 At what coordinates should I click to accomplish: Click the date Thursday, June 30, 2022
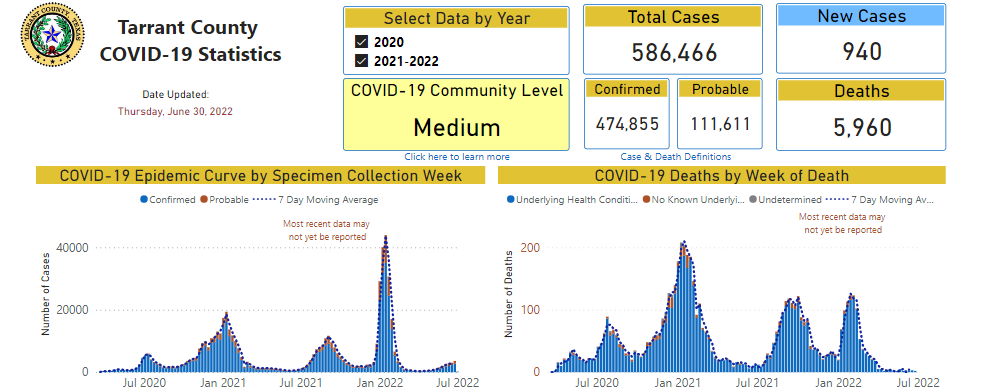pyautogui.click(x=175, y=112)
